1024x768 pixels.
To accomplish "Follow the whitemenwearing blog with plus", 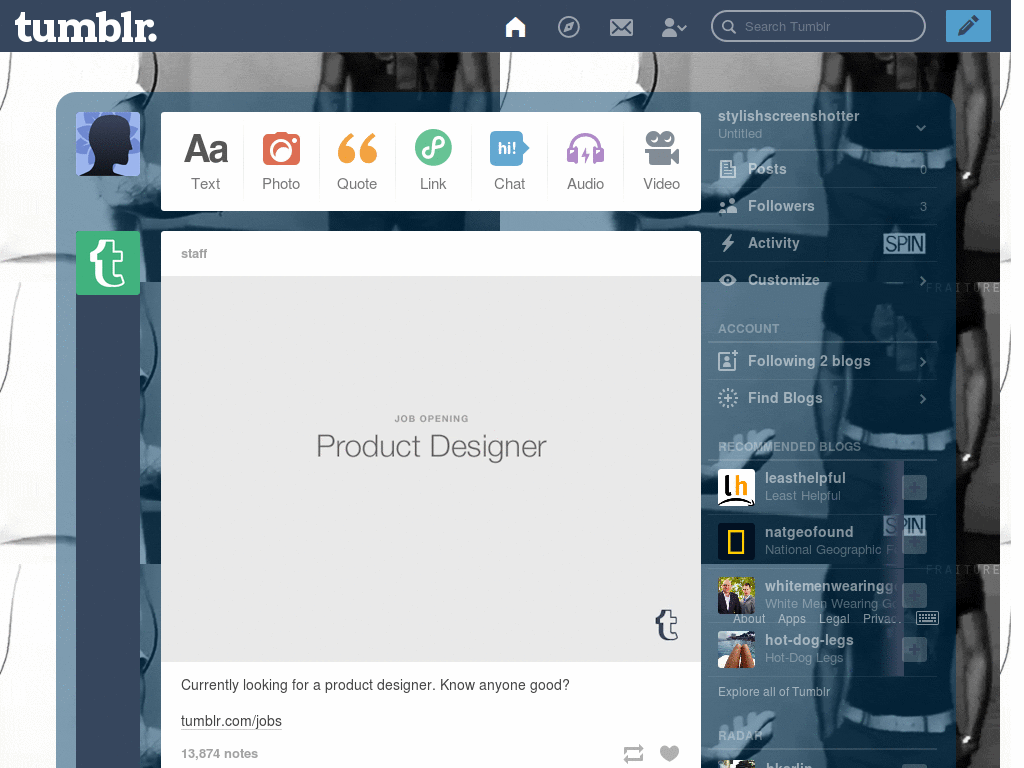I will pos(914,595).
